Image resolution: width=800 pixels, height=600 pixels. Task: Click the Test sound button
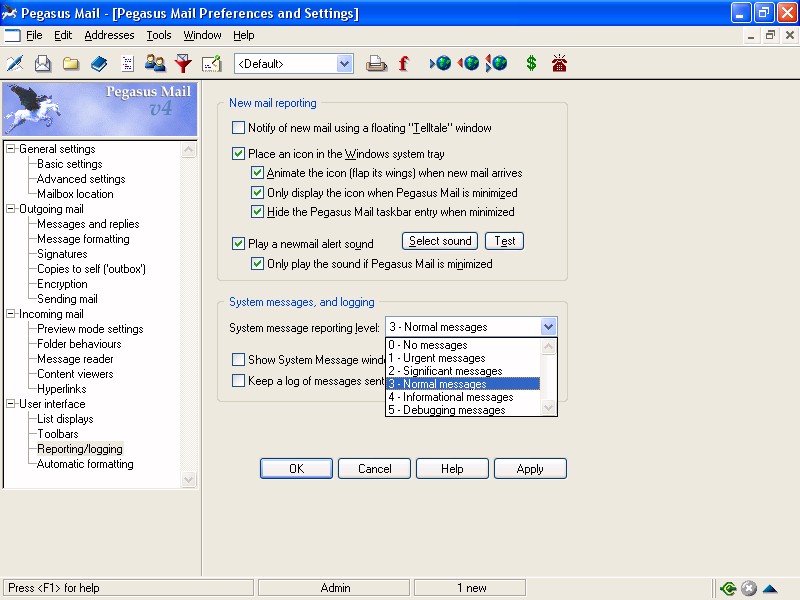point(505,241)
